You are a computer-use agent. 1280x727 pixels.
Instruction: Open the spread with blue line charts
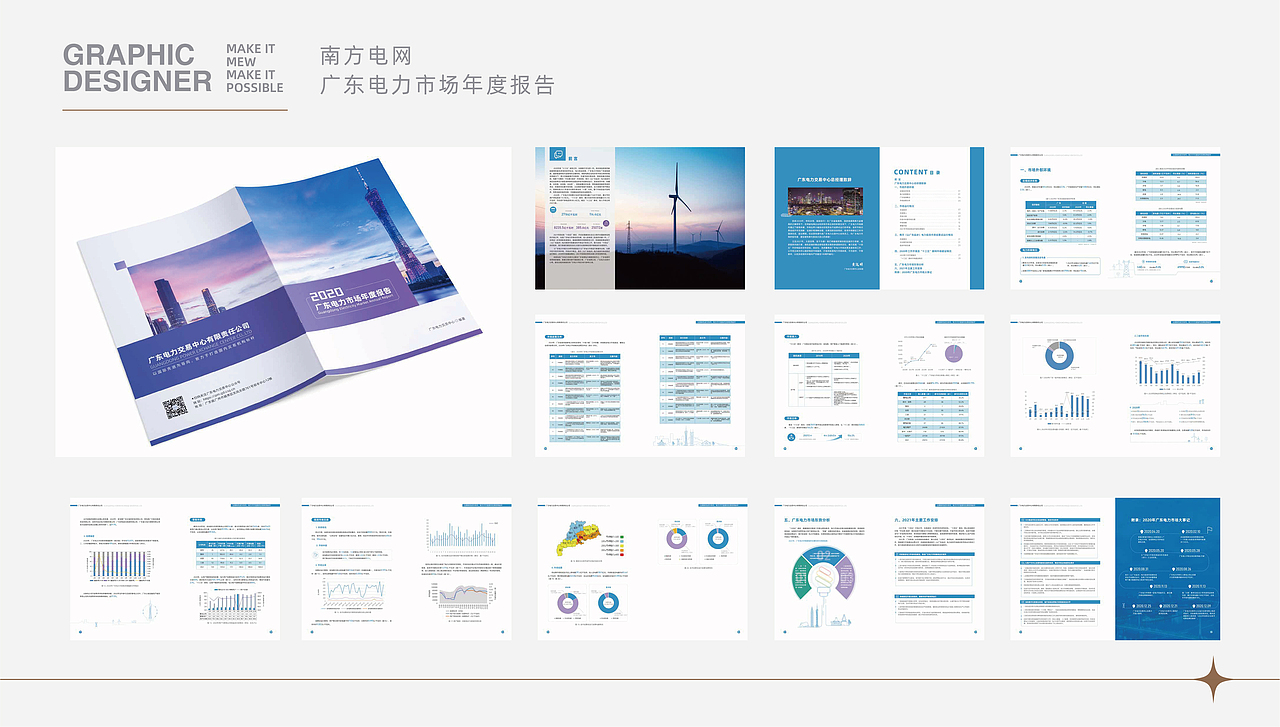pyautogui.click(x=406, y=569)
